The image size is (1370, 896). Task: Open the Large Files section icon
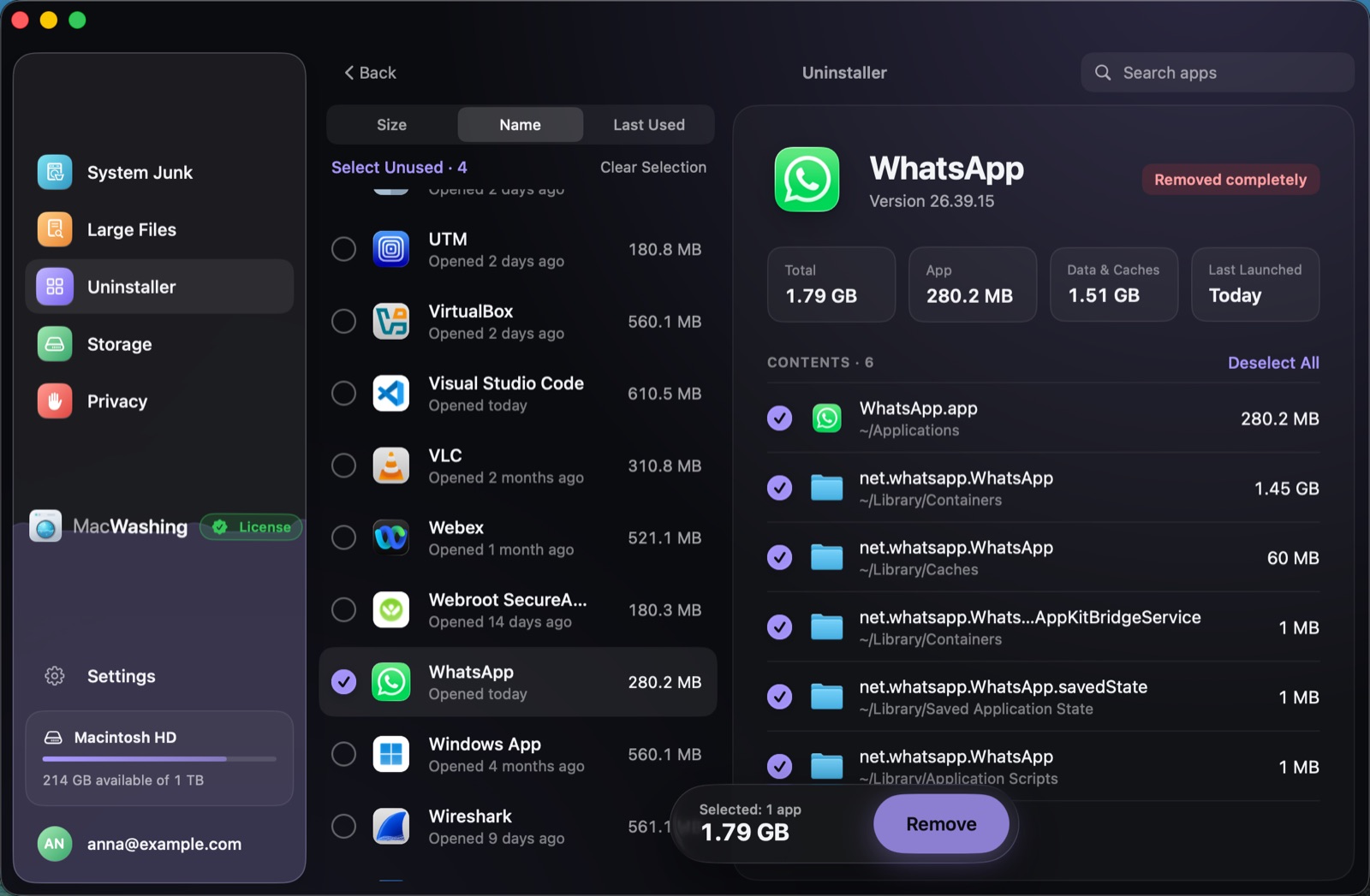[55, 229]
